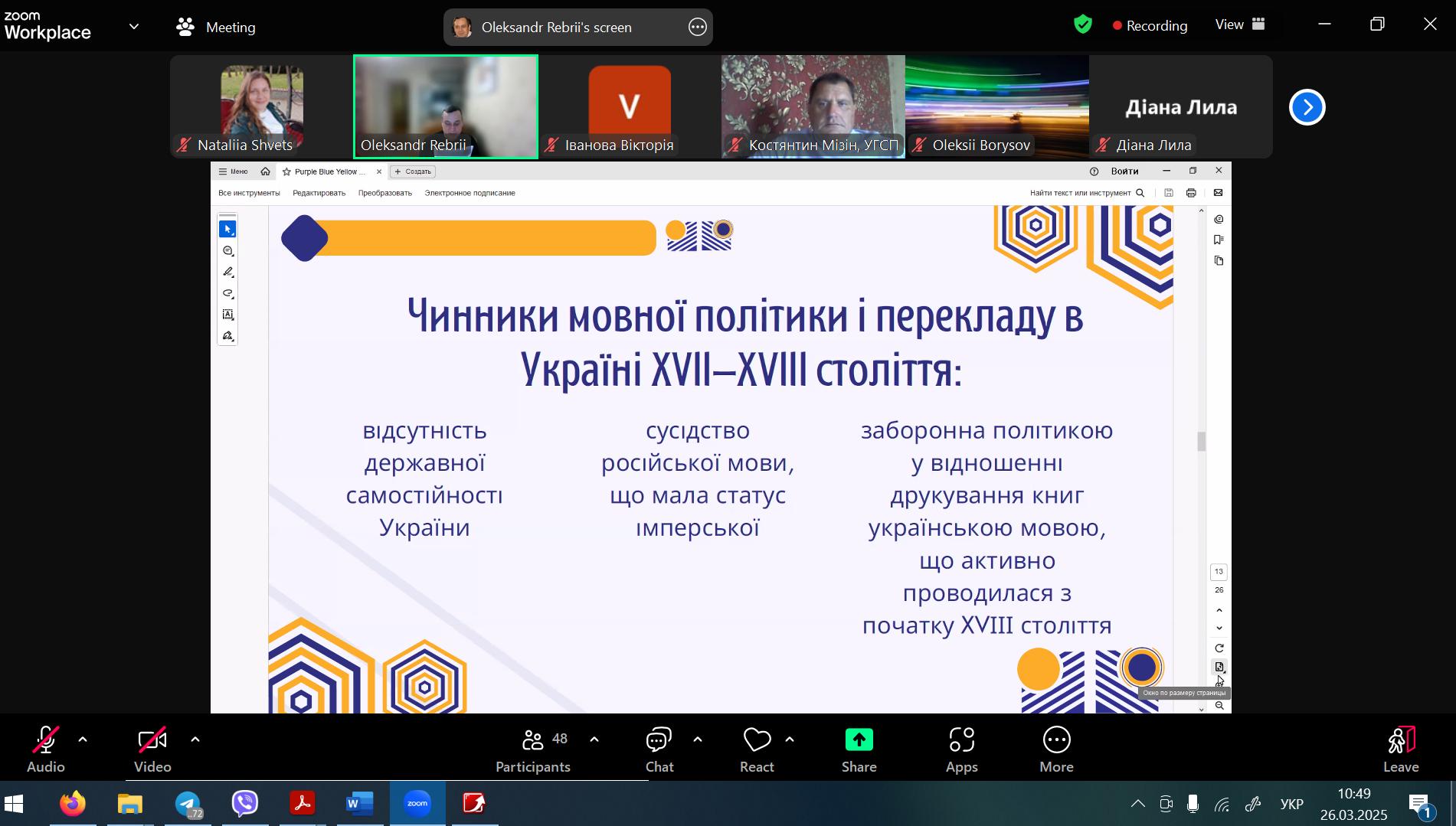Select Oleksandr Rebrii's video thumbnail
The image size is (1456, 826).
(445, 106)
